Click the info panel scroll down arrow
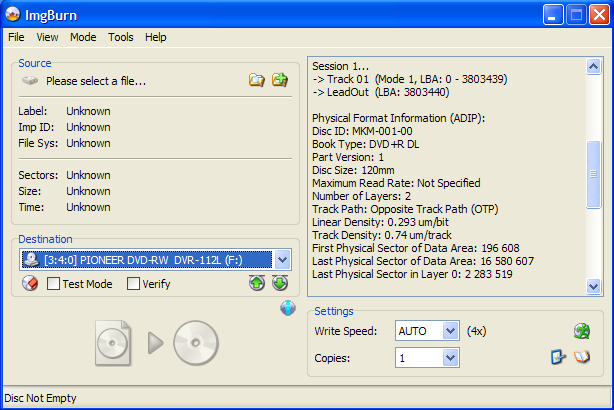 (x=593, y=286)
